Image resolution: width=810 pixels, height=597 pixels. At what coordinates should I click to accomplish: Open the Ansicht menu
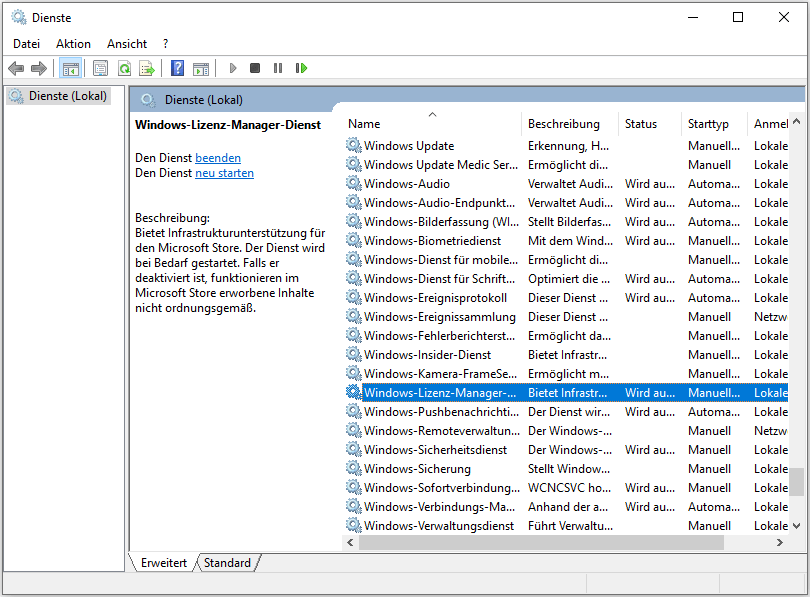[x=126, y=43]
